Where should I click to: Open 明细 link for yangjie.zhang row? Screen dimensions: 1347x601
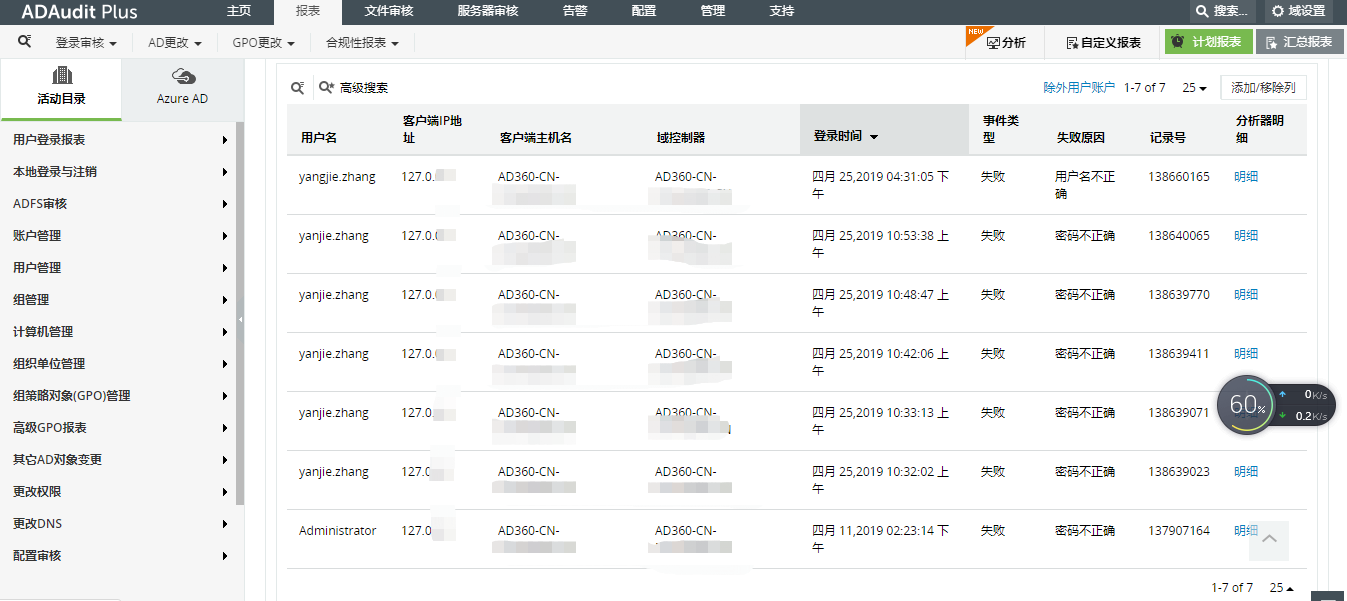[1246, 177]
